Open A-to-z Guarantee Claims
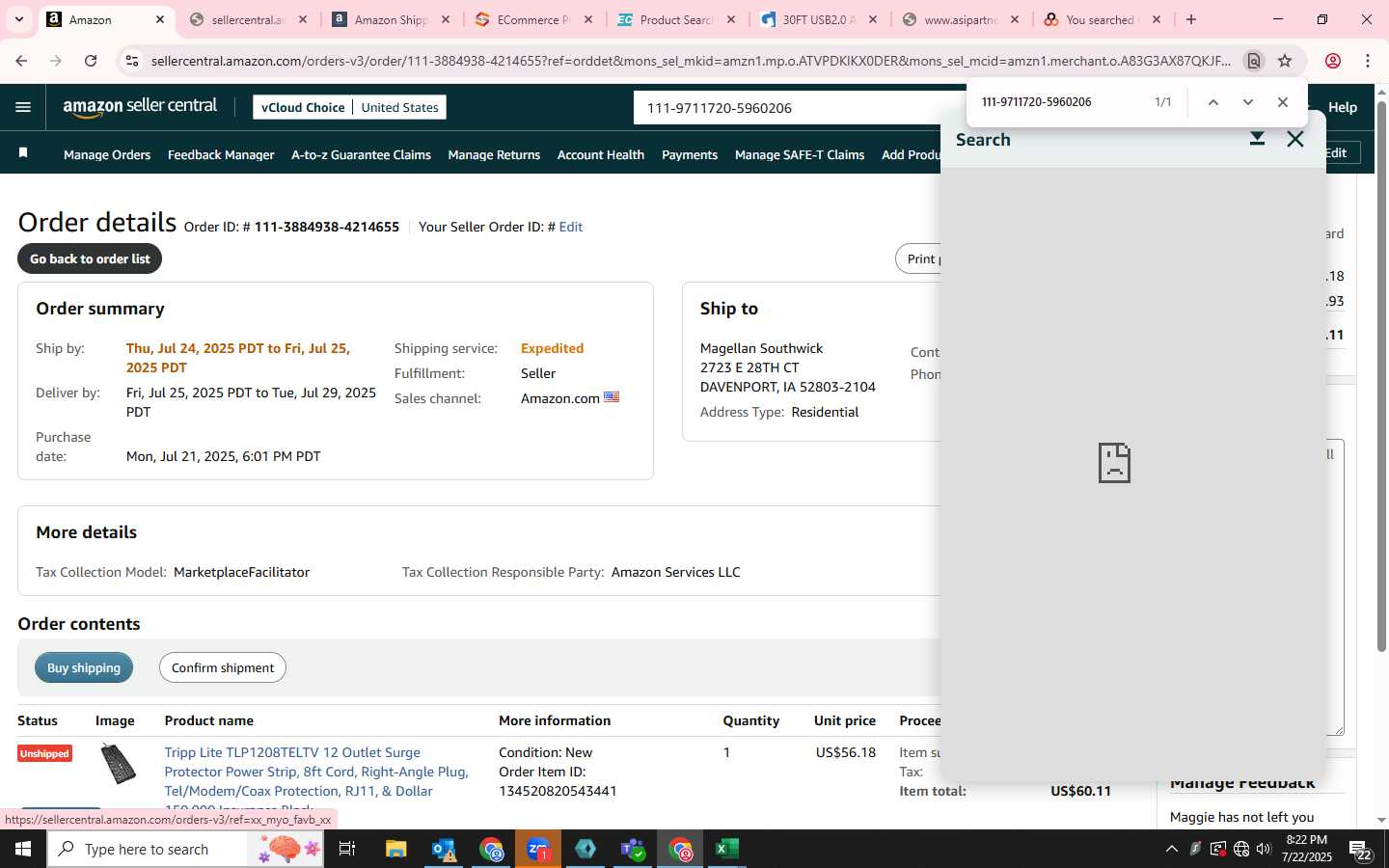This screenshot has height=868, width=1389. tap(361, 154)
